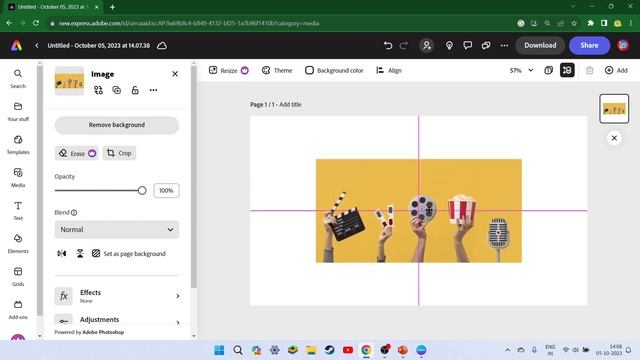Open Steam from taskbar

[329, 350]
